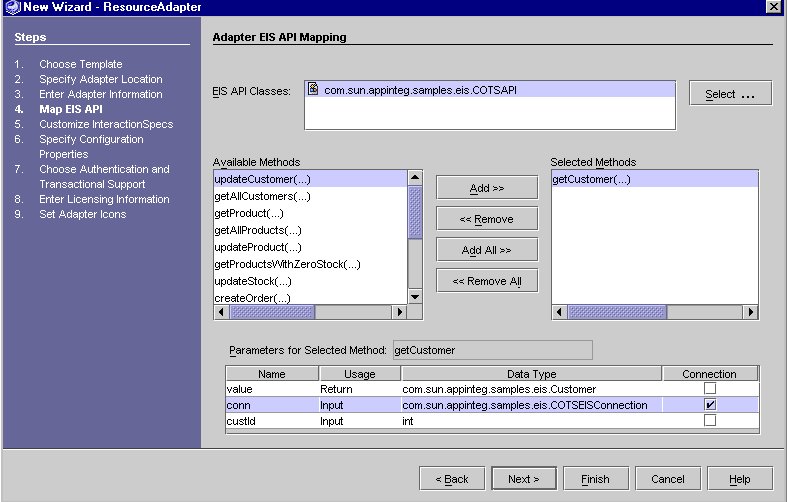Viewport: 787px width, 502px height.
Task: Cancel the ResourceAdapter wizard
Action: [x=668, y=479]
